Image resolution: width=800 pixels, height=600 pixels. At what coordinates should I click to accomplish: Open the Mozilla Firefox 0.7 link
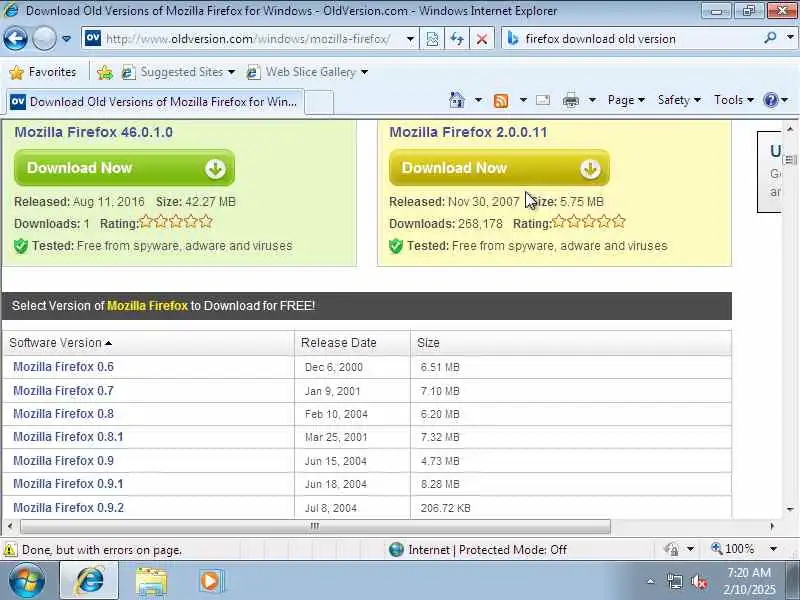(x=63, y=391)
